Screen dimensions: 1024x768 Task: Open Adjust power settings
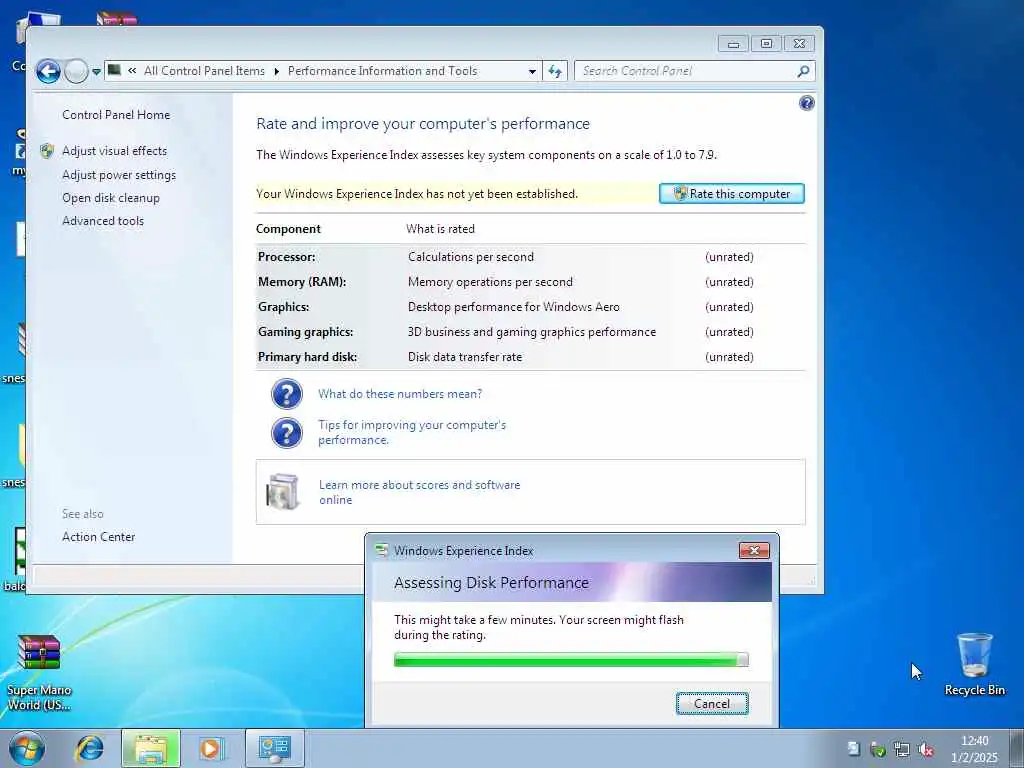119,175
